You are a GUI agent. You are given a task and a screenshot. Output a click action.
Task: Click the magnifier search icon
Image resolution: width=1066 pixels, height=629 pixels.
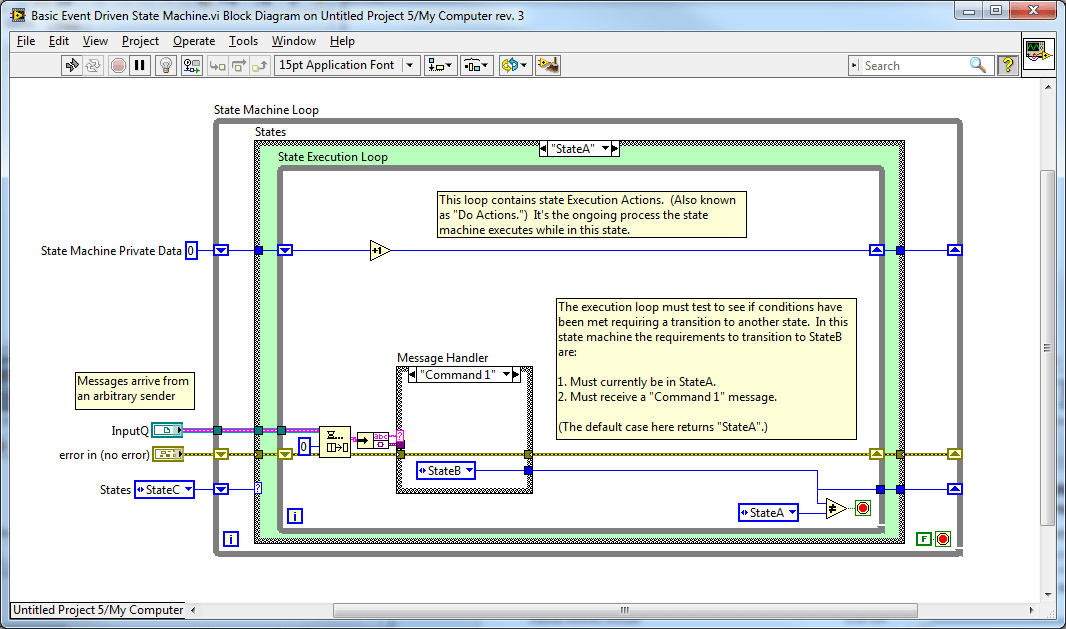click(x=978, y=65)
